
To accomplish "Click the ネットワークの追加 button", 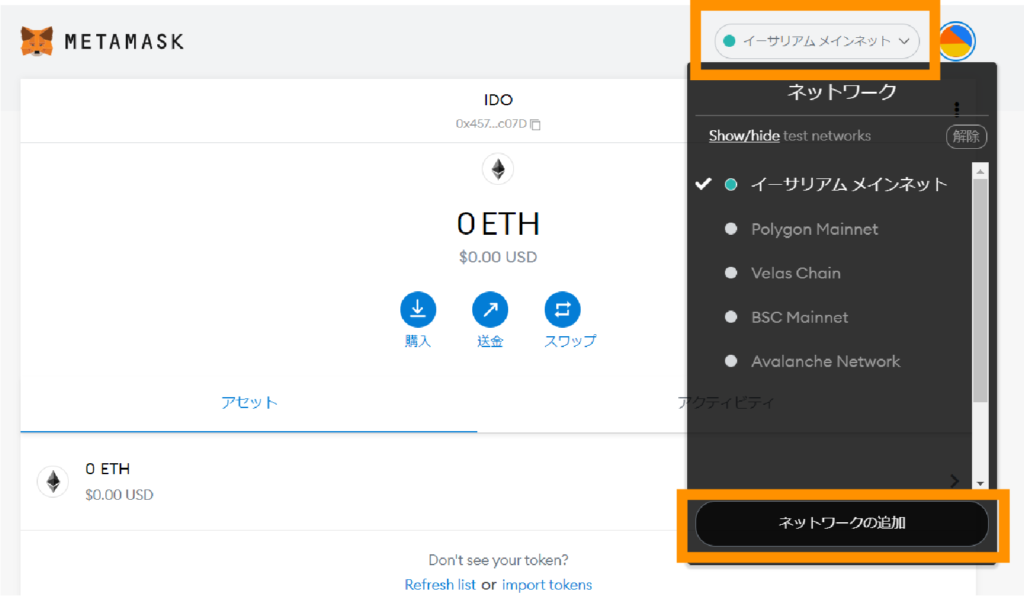I will [841, 523].
